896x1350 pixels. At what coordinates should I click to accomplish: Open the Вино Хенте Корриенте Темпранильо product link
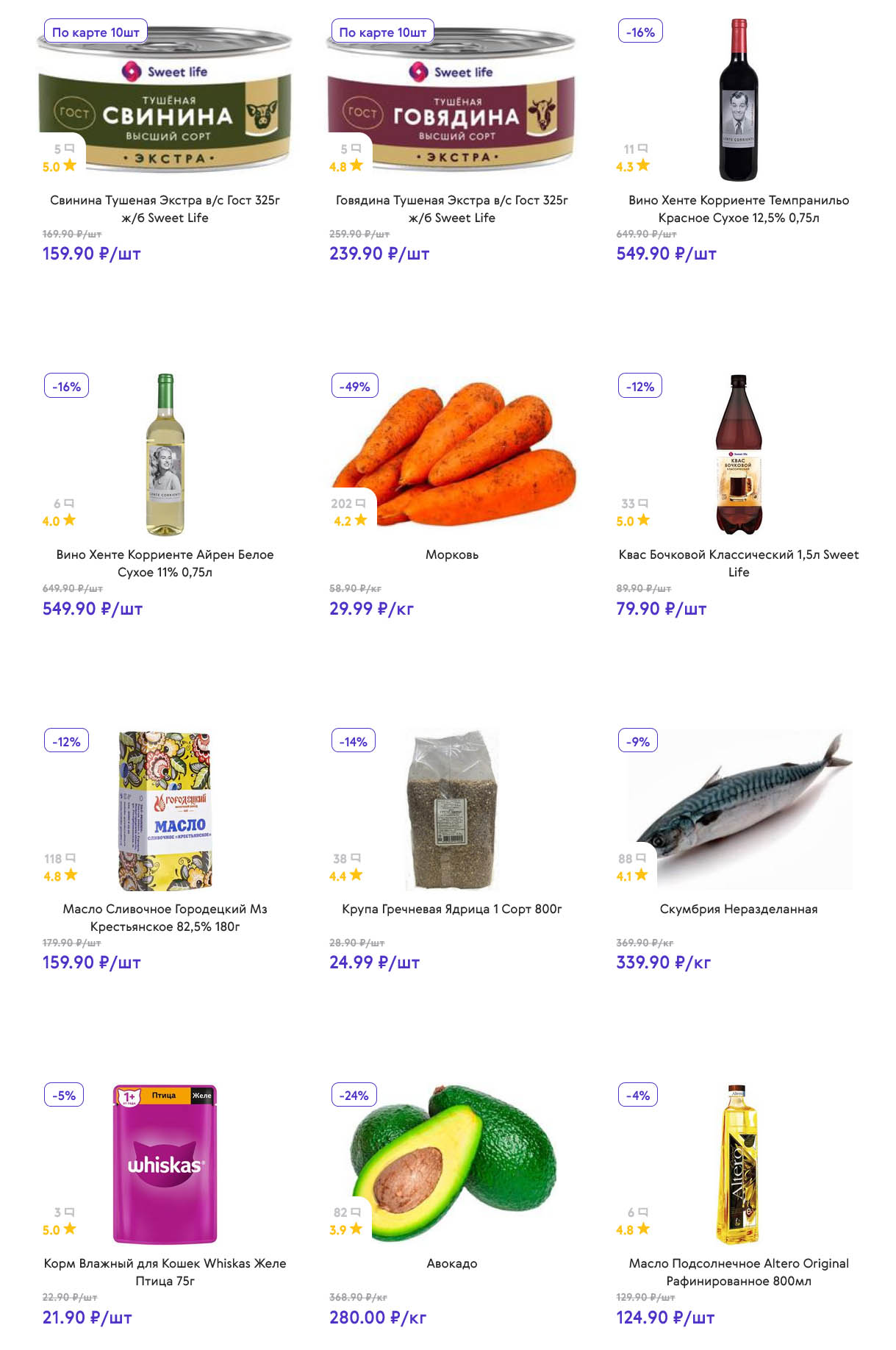[738, 209]
